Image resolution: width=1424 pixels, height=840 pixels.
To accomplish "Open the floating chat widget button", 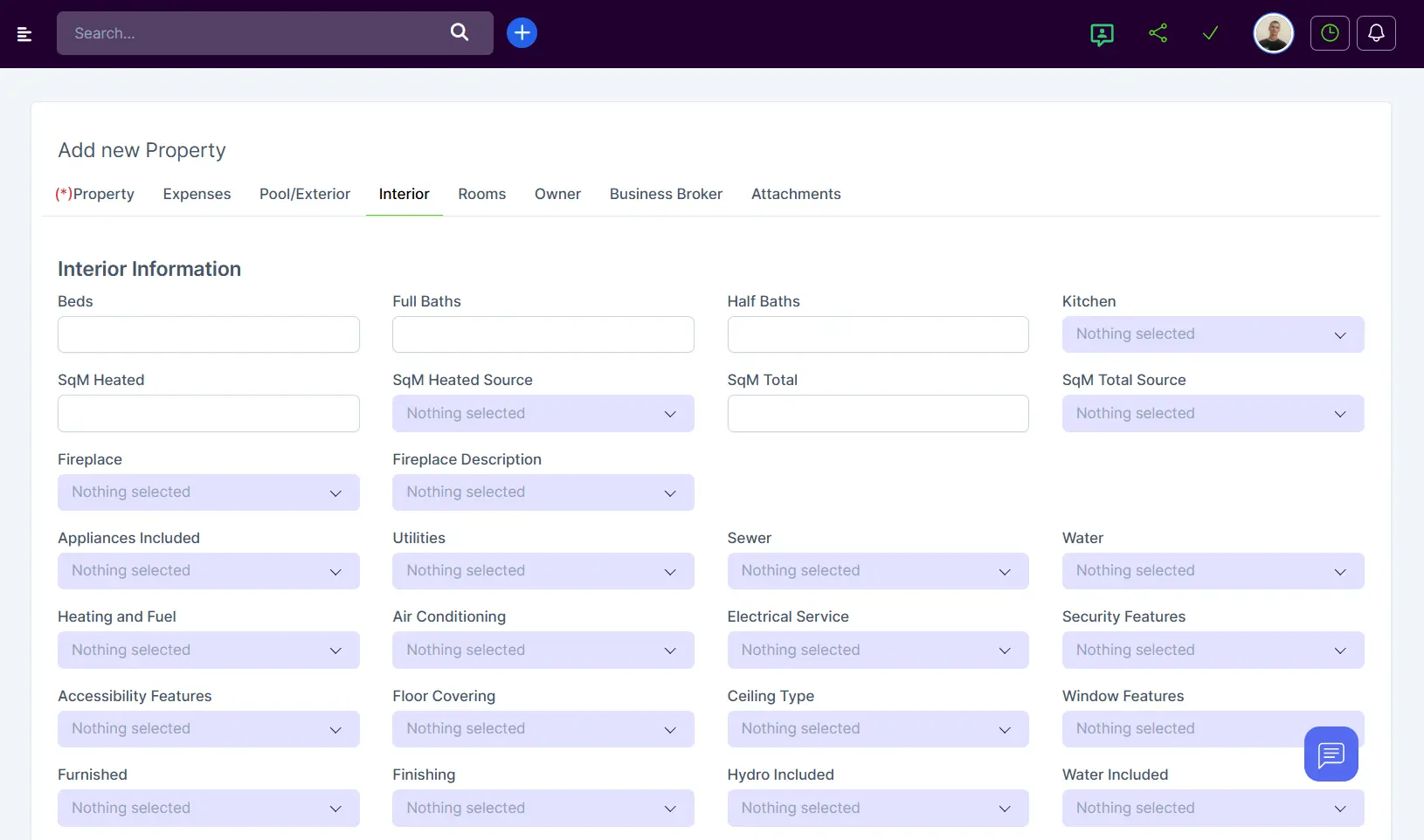I will point(1331,754).
